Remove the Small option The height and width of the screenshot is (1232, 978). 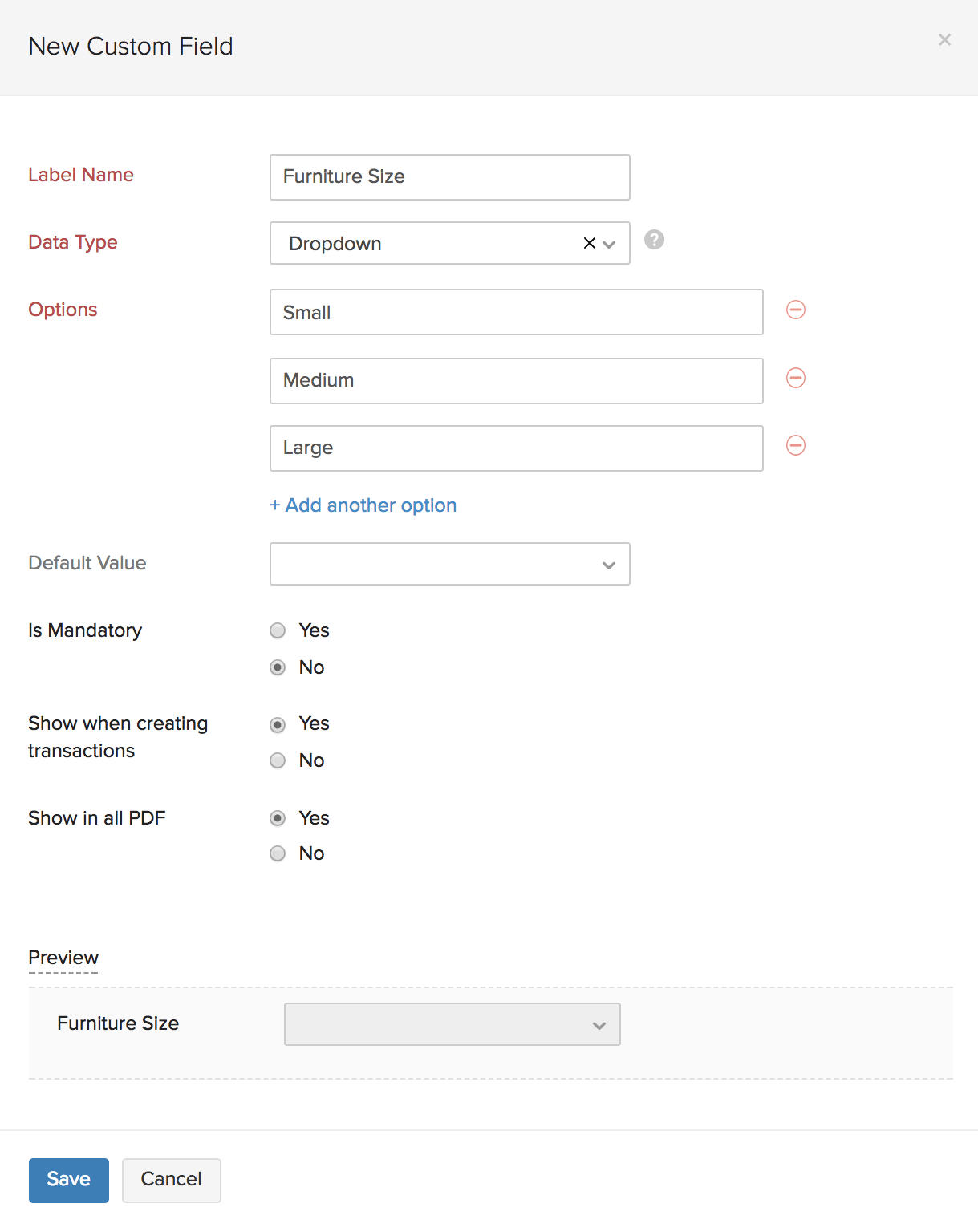pos(795,310)
